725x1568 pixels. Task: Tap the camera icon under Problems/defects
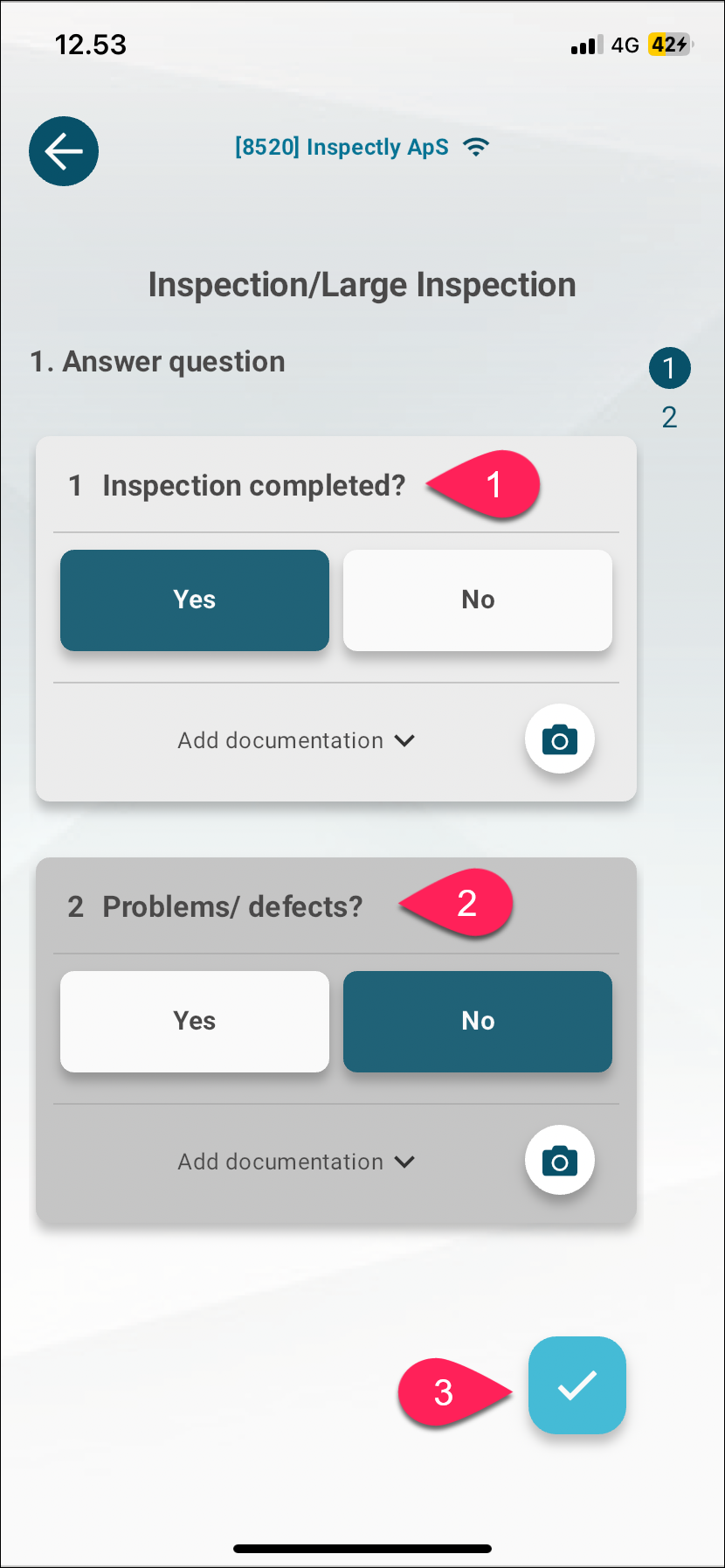[560, 1161]
